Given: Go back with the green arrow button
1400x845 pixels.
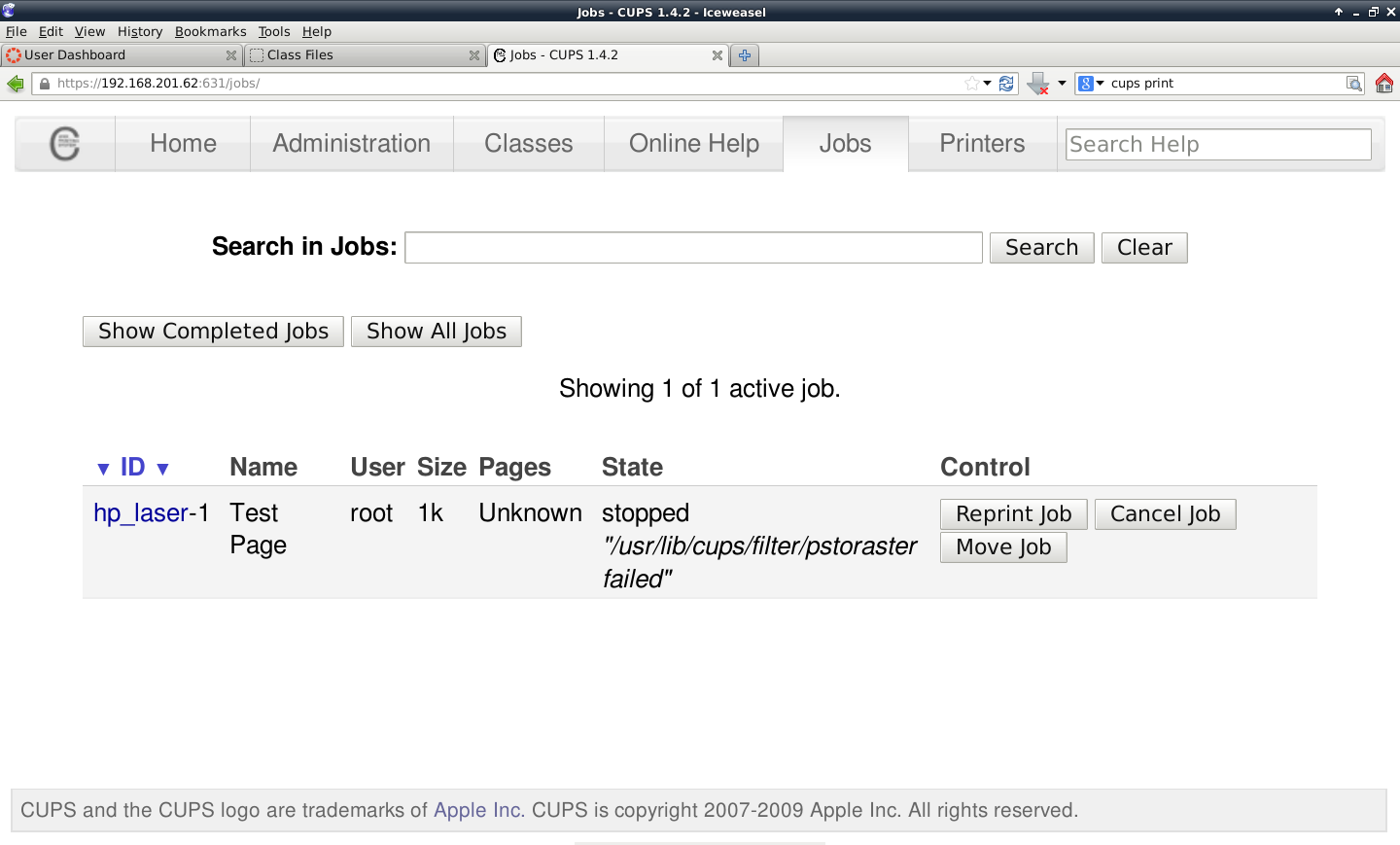Looking at the screenshot, I should click(x=15, y=84).
